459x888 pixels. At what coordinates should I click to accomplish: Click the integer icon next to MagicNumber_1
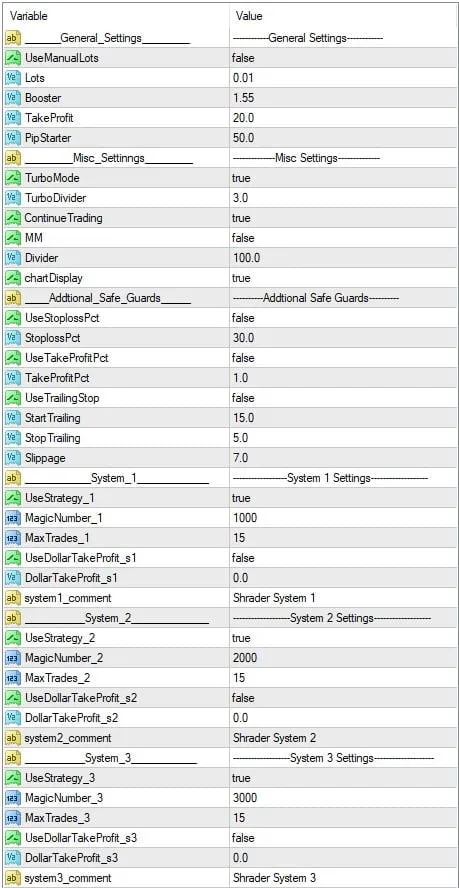[x=12, y=518]
